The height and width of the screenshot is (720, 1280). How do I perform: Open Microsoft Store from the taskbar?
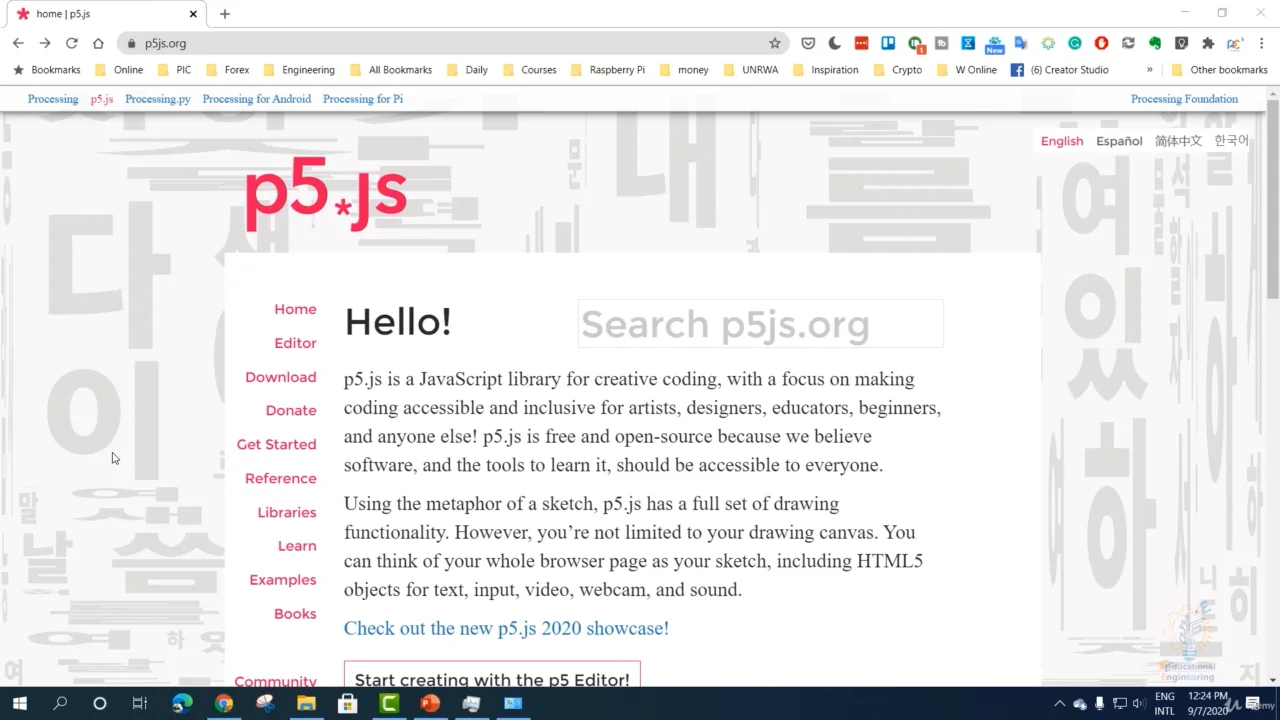pyautogui.click(x=347, y=703)
